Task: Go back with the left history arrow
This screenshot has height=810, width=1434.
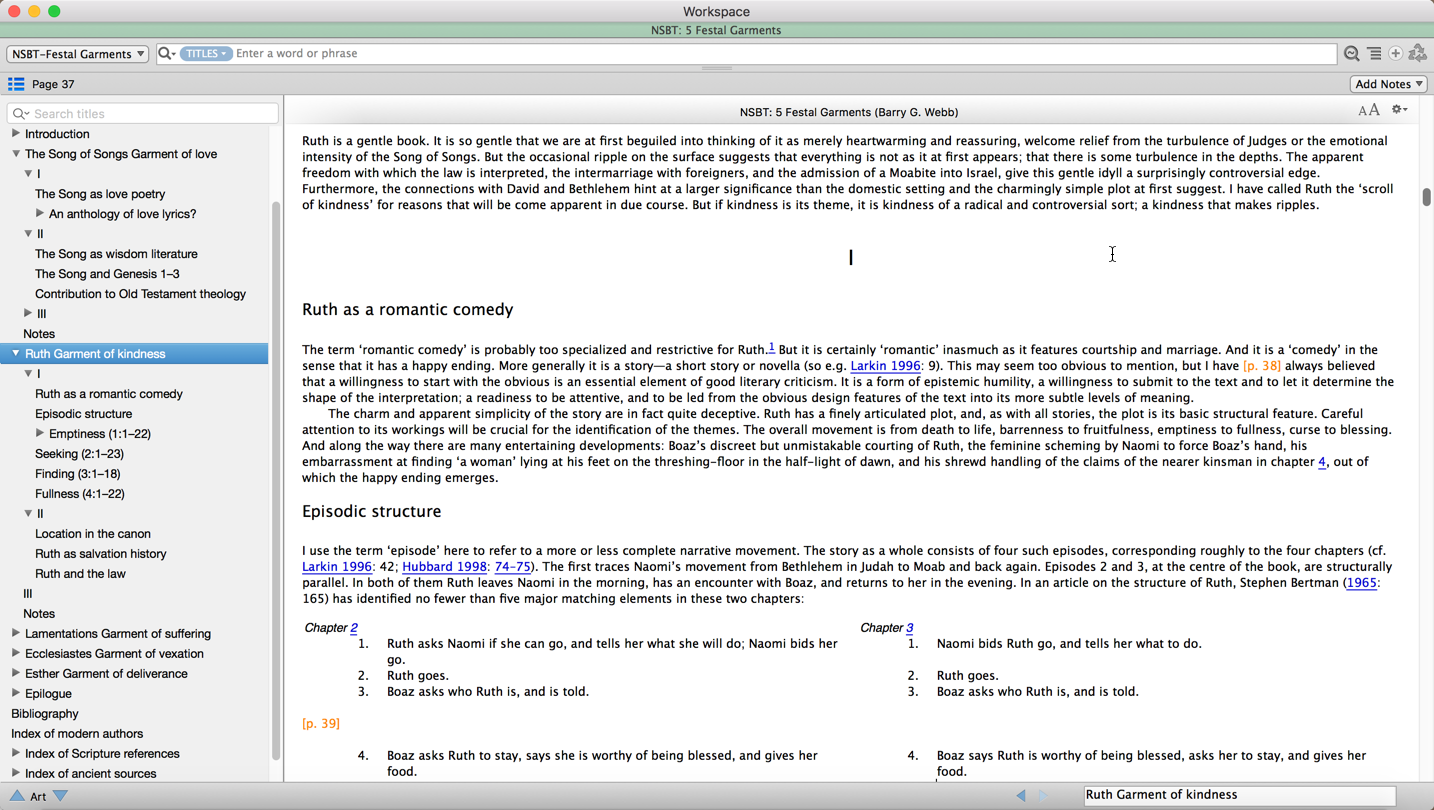Action: pos(1020,796)
